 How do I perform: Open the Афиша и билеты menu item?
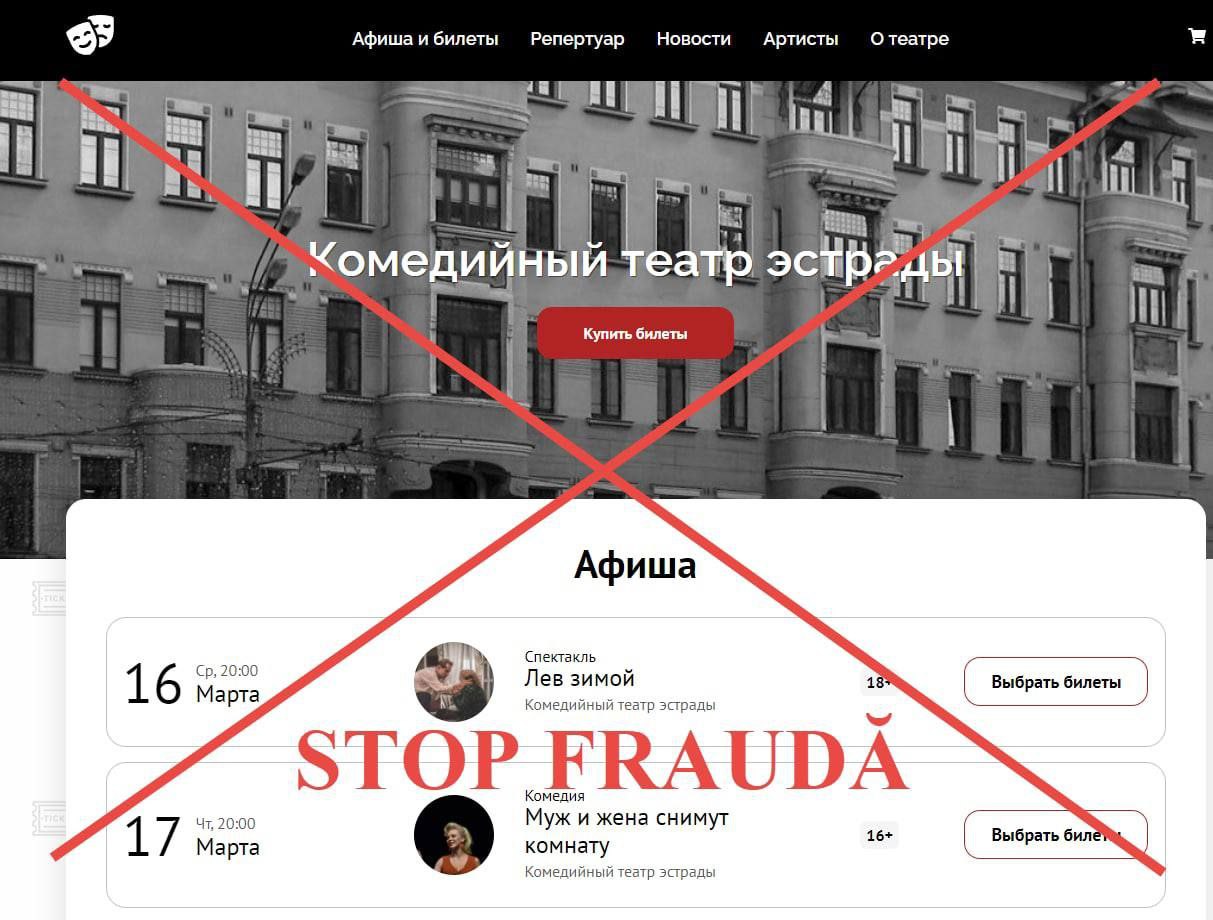(425, 39)
